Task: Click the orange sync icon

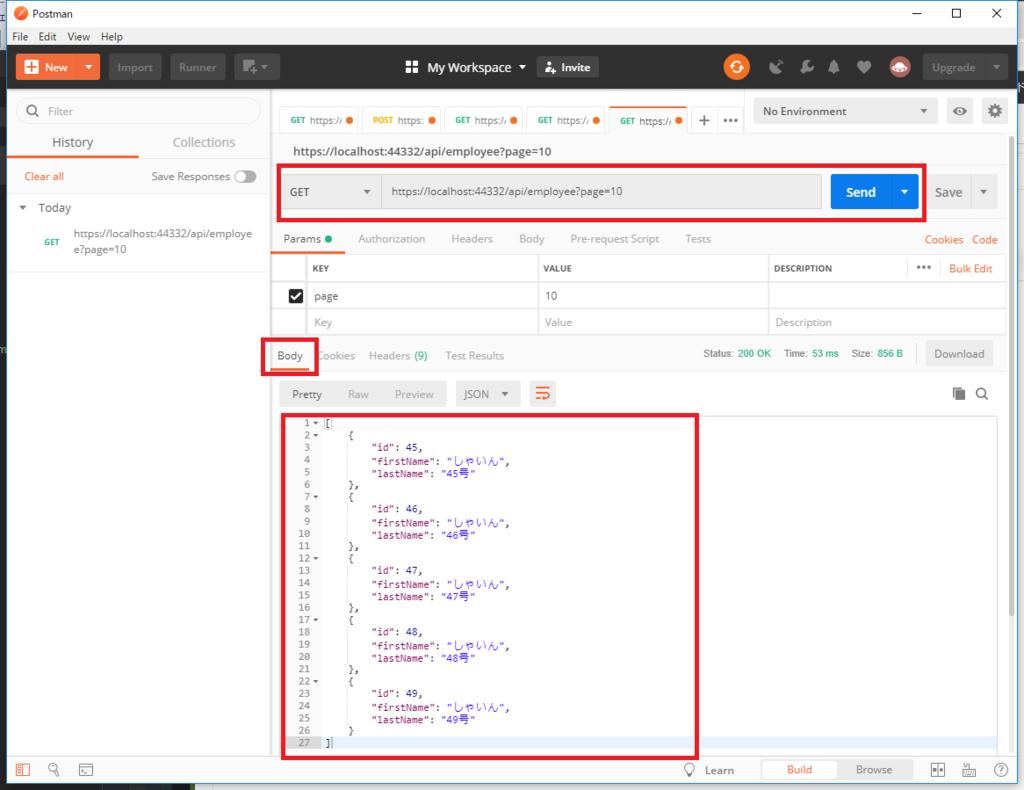Action: pyautogui.click(x=736, y=67)
